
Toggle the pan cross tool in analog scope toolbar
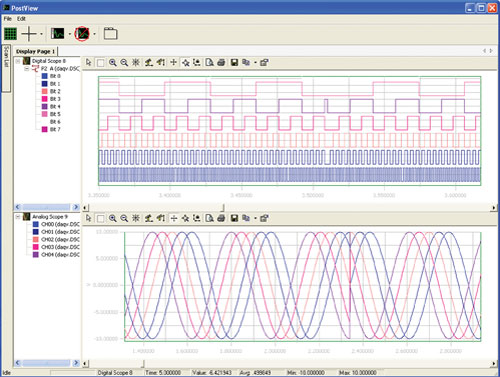point(173,218)
